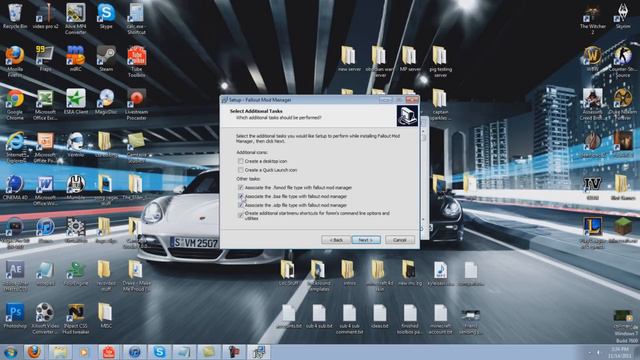Viewport: 640px width, 360px height.
Task: Open Microsoft Office Excel shortcut
Action: coord(45,104)
